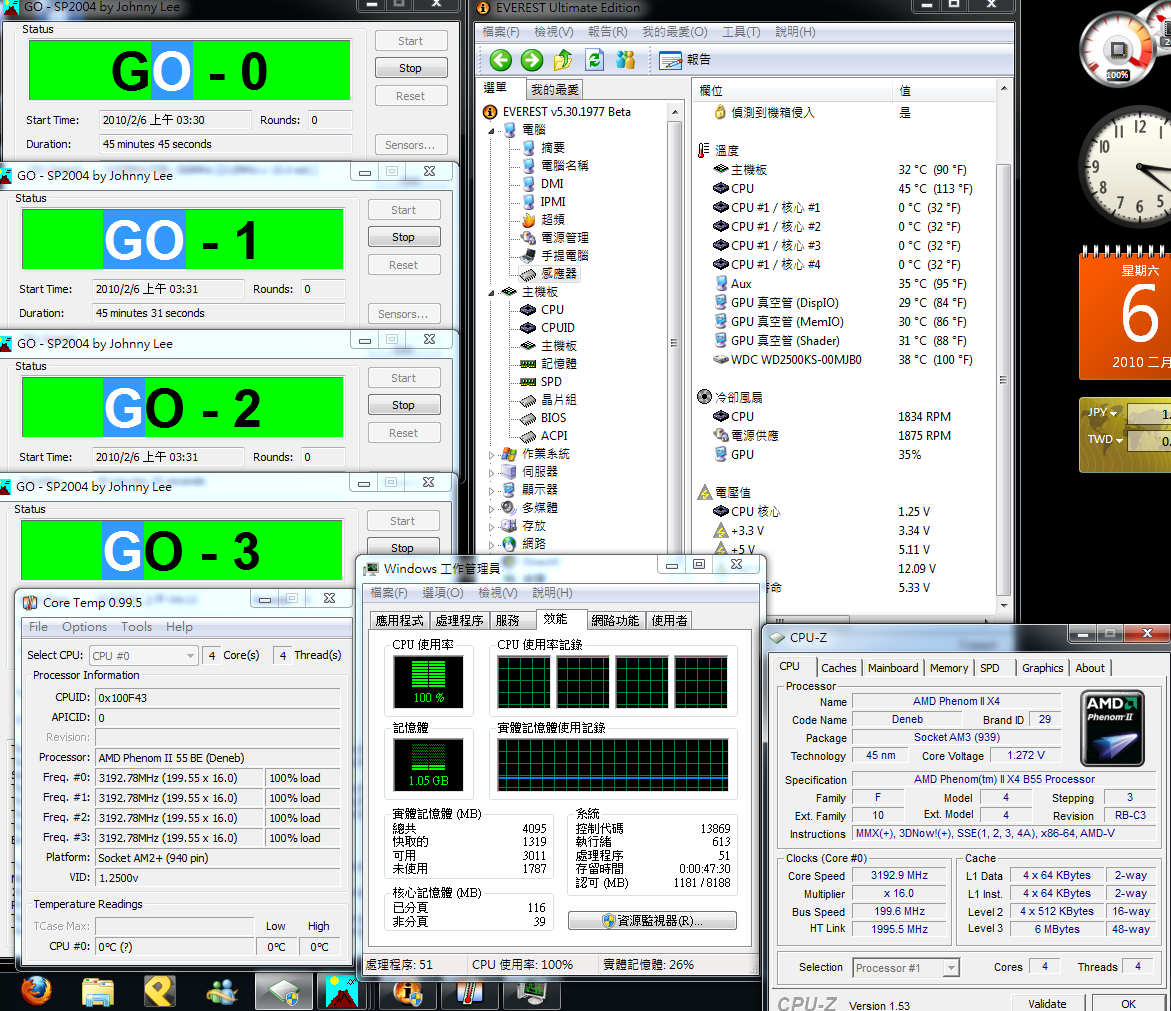This screenshot has height=1011, width=1171.
Task: Switch to Caches tab in CPU-Z
Action: (x=839, y=668)
